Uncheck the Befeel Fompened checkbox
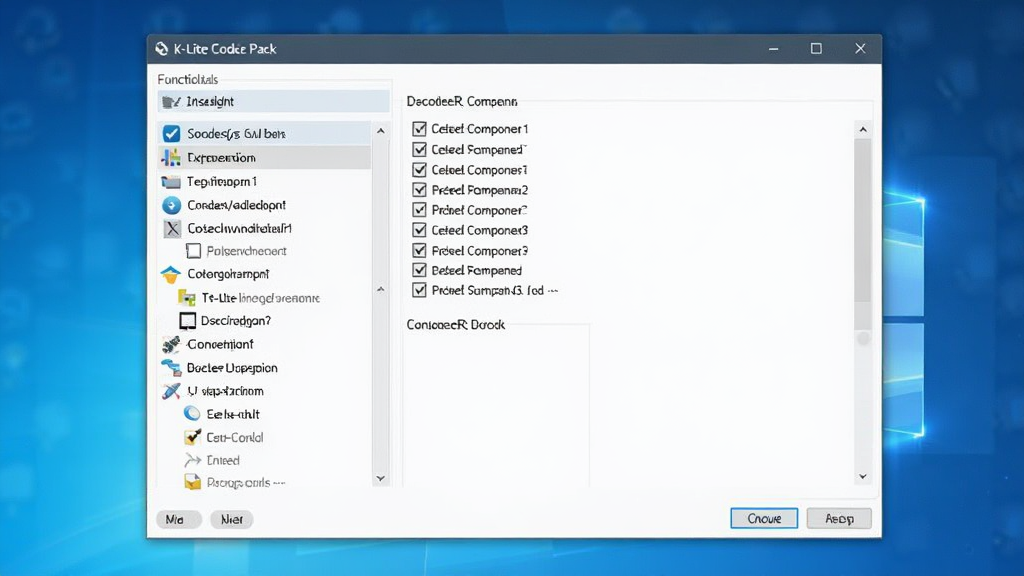The width and height of the screenshot is (1024, 576). pos(419,270)
